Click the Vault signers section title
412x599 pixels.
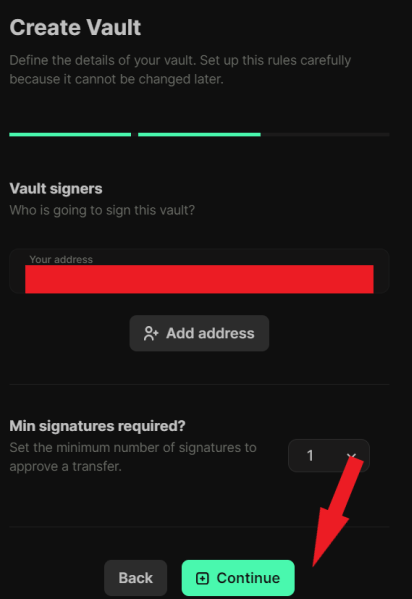point(56,189)
